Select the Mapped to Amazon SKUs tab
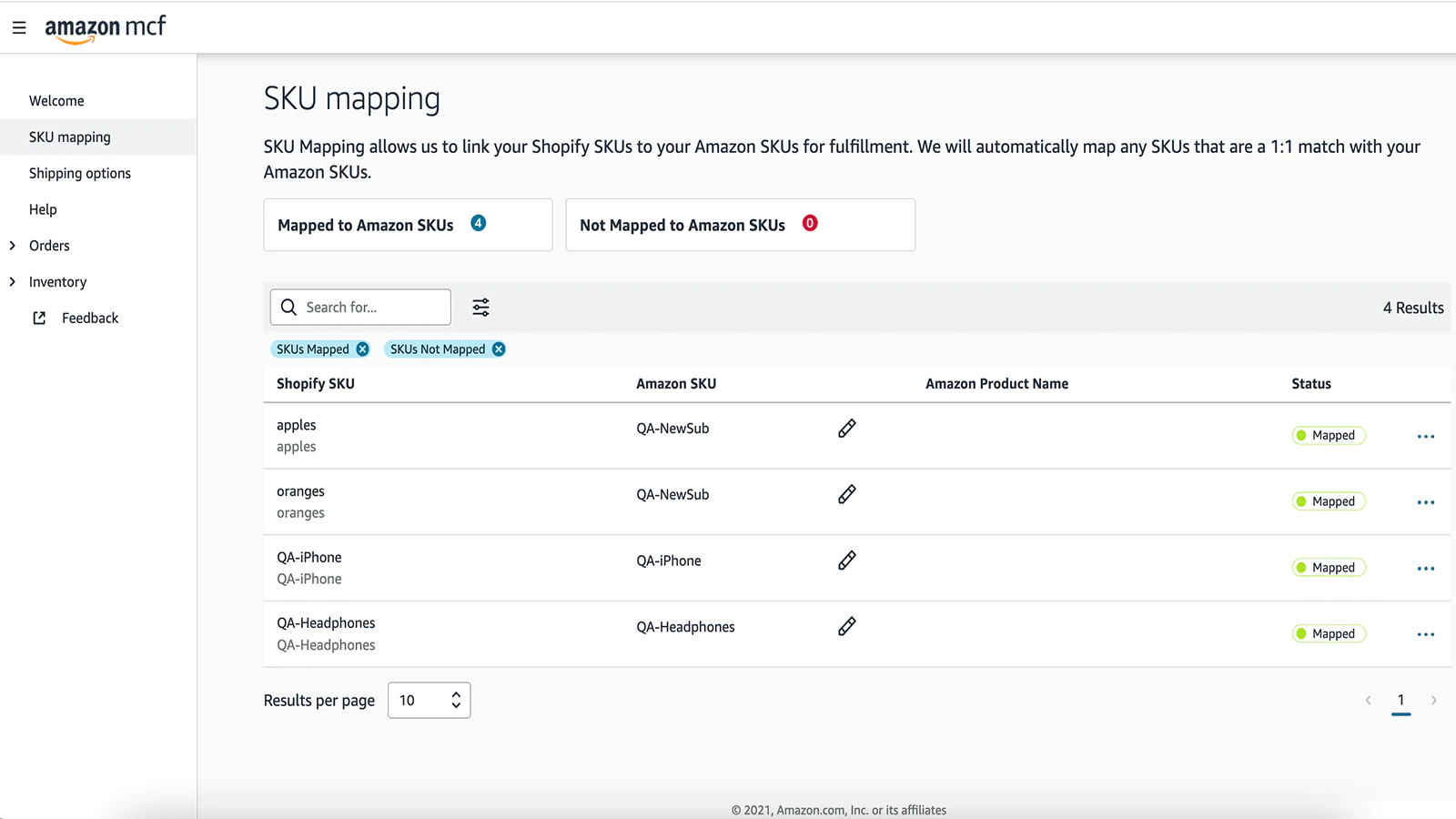Image resolution: width=1456 pixels, height=819 pixels. 408,225
